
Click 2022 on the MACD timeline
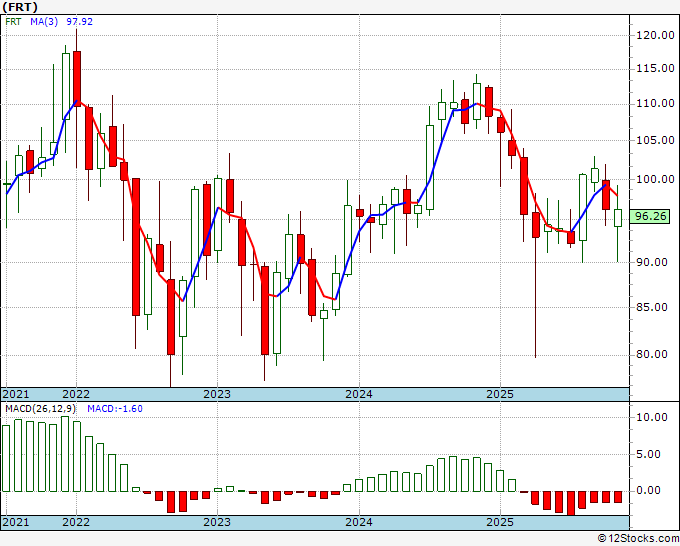point(76,522)
